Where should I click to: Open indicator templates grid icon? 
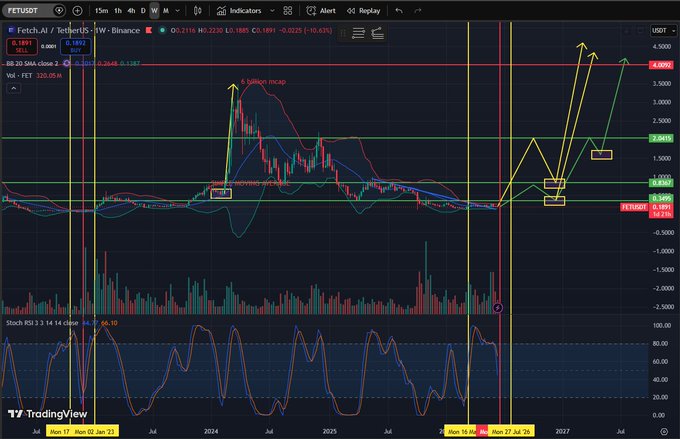click(288, 10)
